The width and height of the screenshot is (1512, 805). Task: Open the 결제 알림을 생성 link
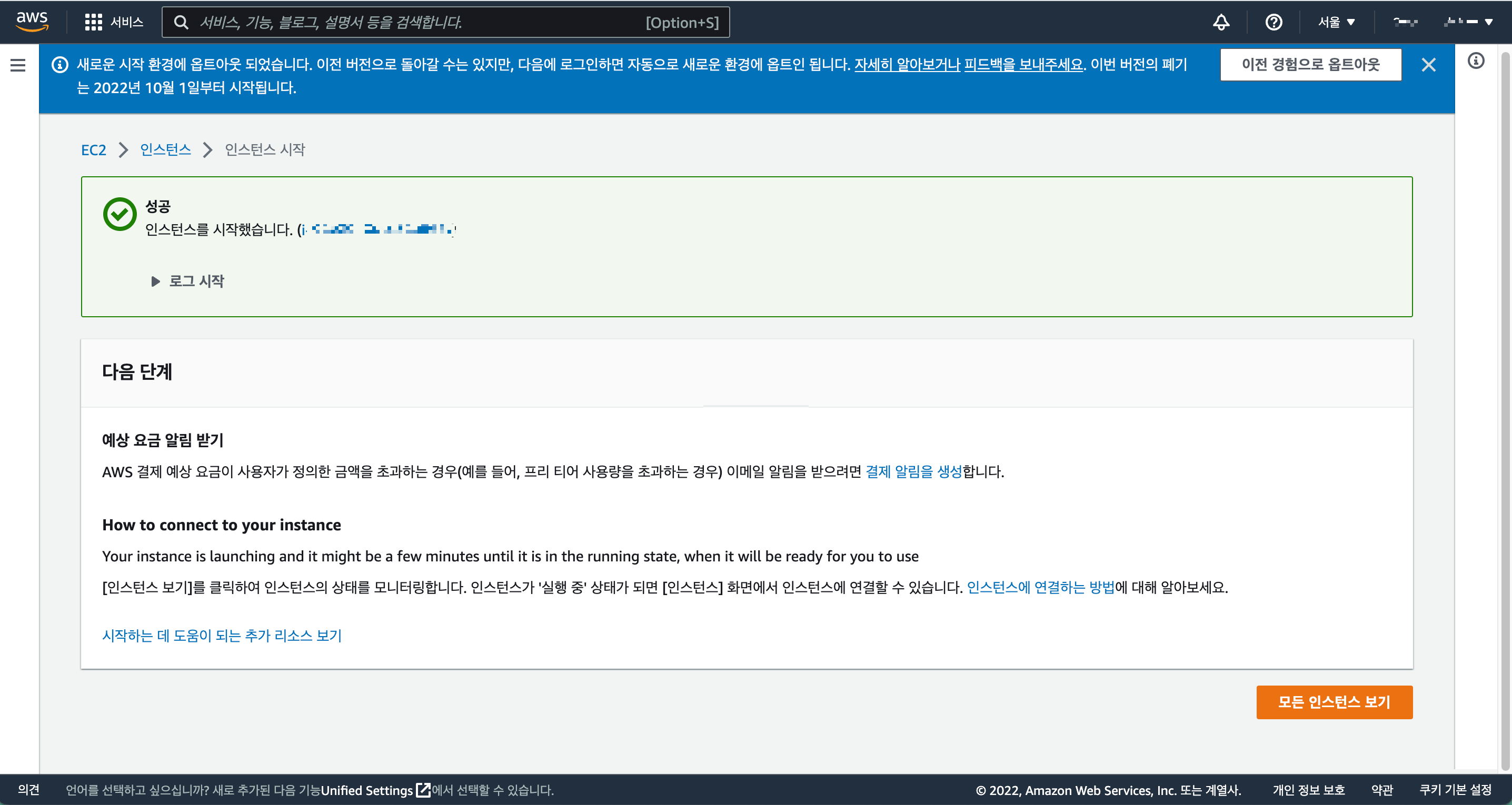(913, 471)
